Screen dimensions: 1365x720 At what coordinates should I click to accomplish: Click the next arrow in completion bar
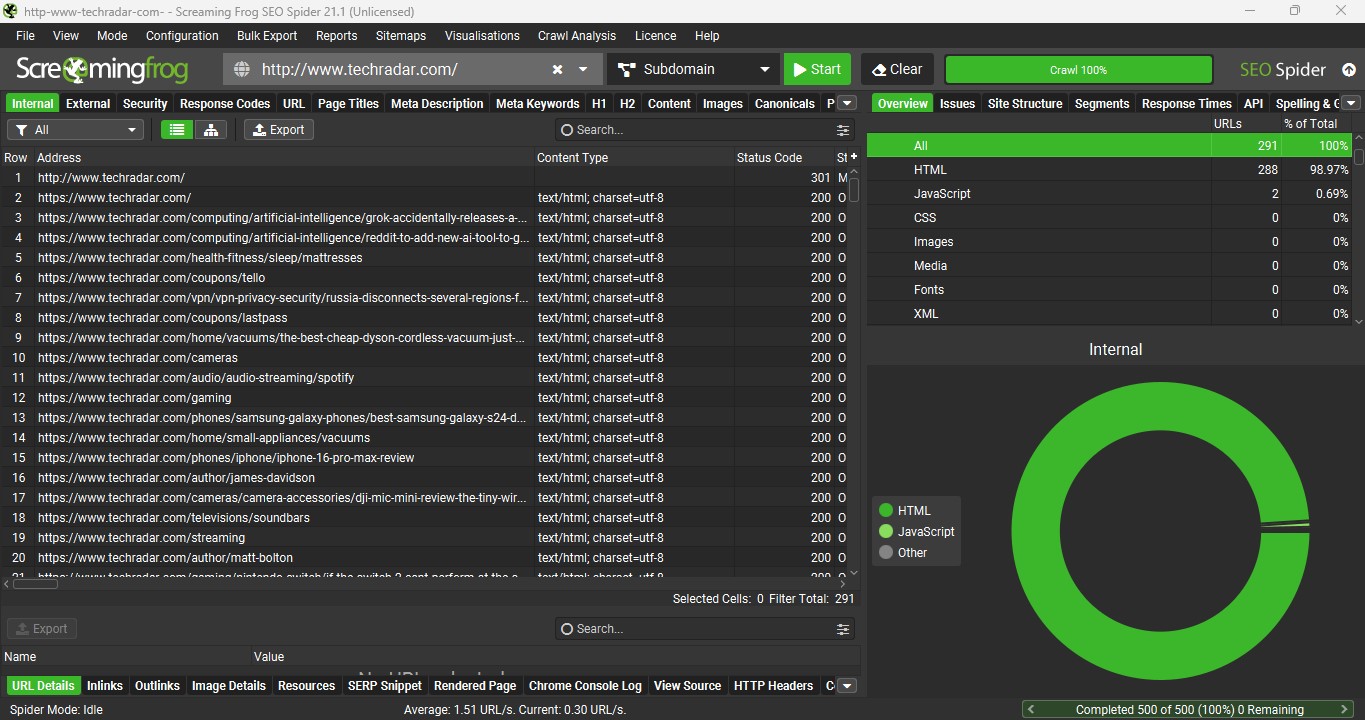[x=1345, y=710]
